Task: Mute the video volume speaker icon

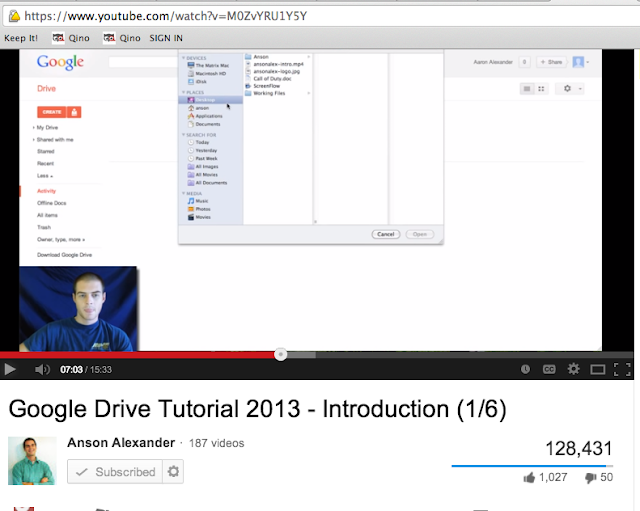Action: pos(42,369)
